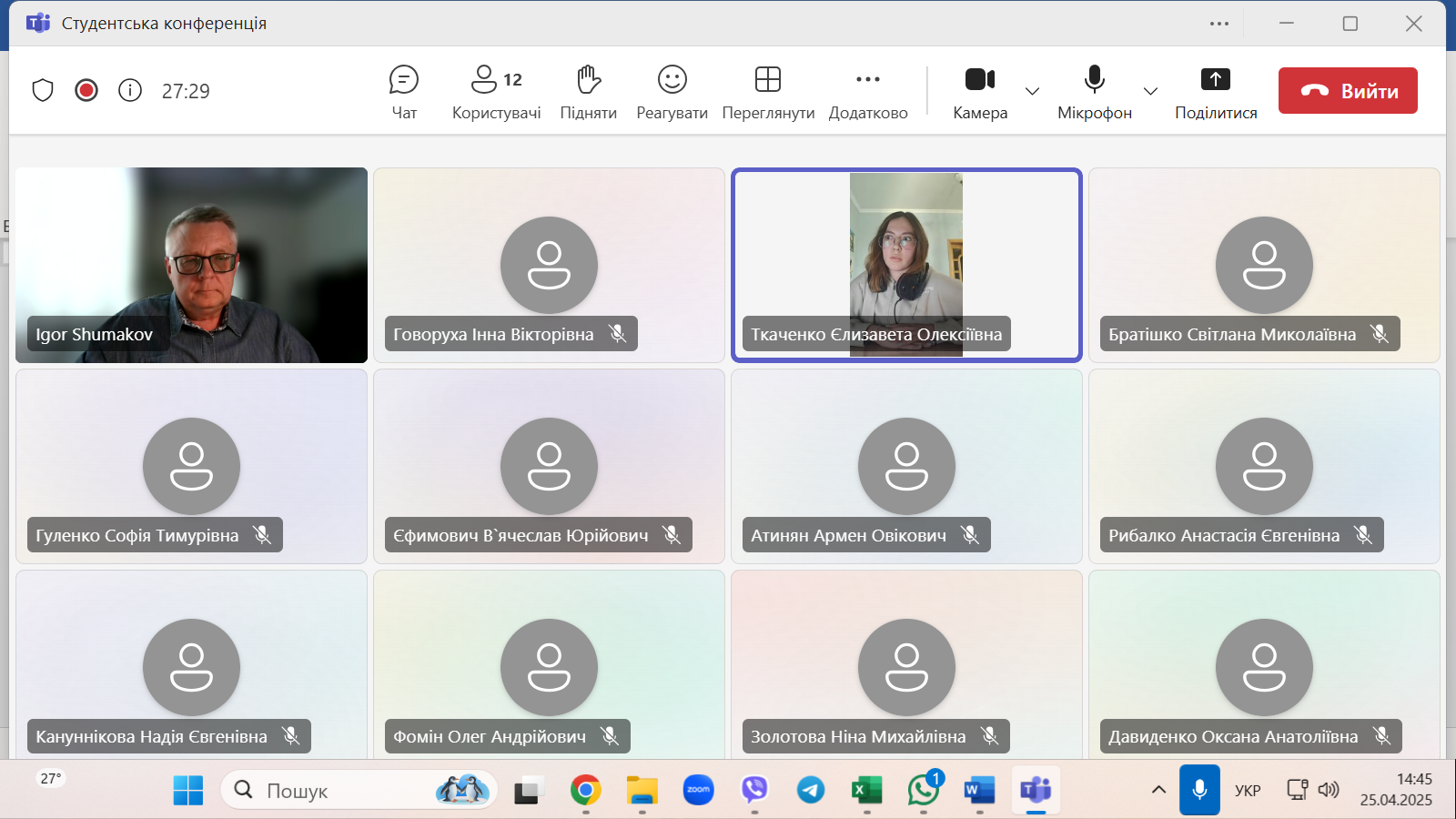Image resolution: width=1456 pixels, height=819 pixels.
Task: Click muted mic icon for Єфимович В`ячеслав Юрійович
Action: click(x=672, y=535)
